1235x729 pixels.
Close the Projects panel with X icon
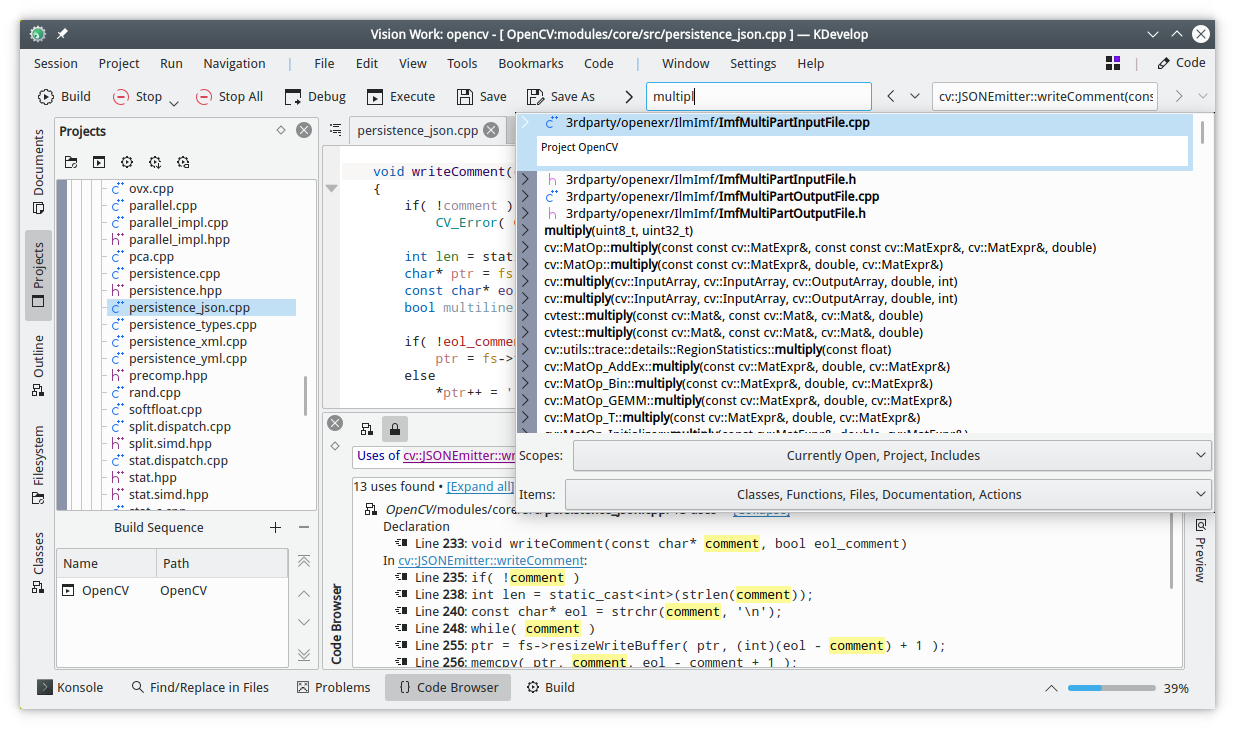(304, 131)
